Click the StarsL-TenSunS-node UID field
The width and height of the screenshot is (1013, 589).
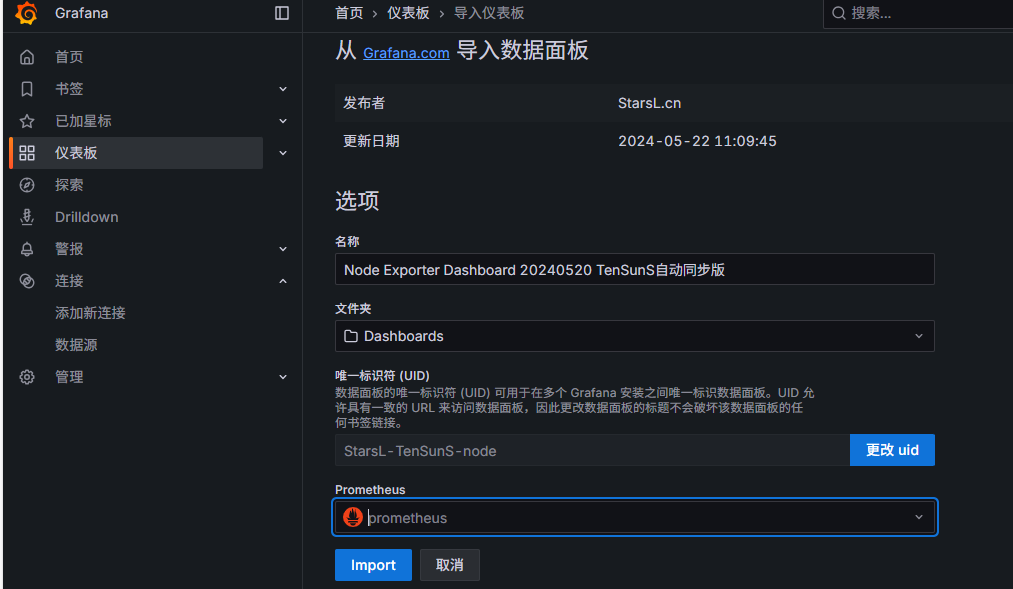(x=592, y=451)
